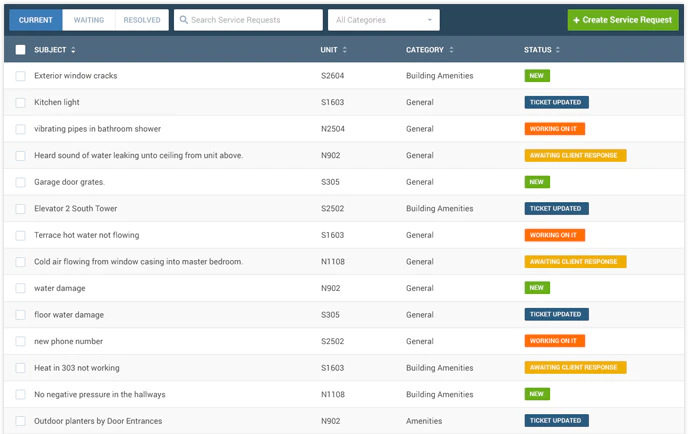689x434 pixels.
Task: Click the search magnifier icon
Action: 184,20
